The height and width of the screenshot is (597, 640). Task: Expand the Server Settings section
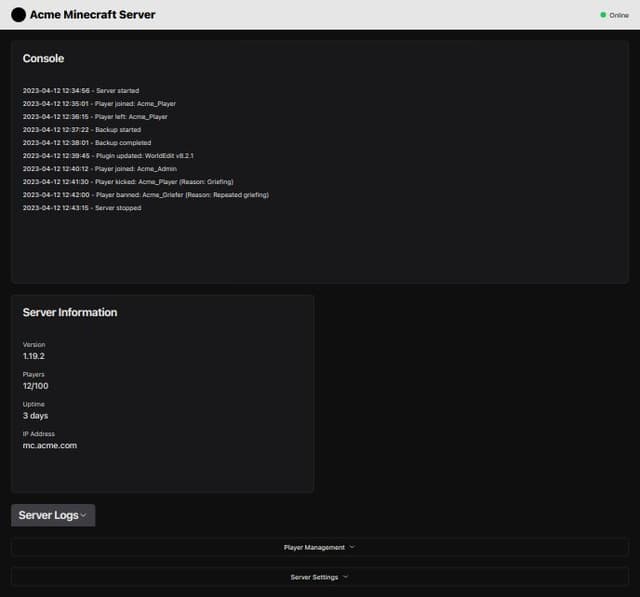(x=319, y=577)
